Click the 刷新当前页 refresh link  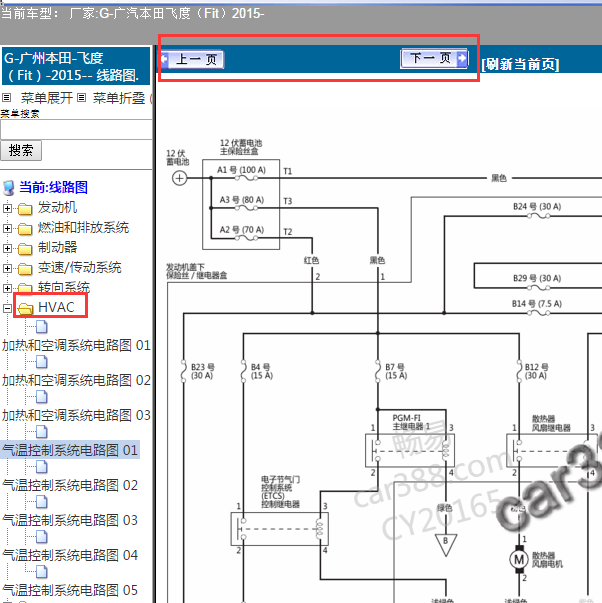pyautogui.click(x=520, y=64)
